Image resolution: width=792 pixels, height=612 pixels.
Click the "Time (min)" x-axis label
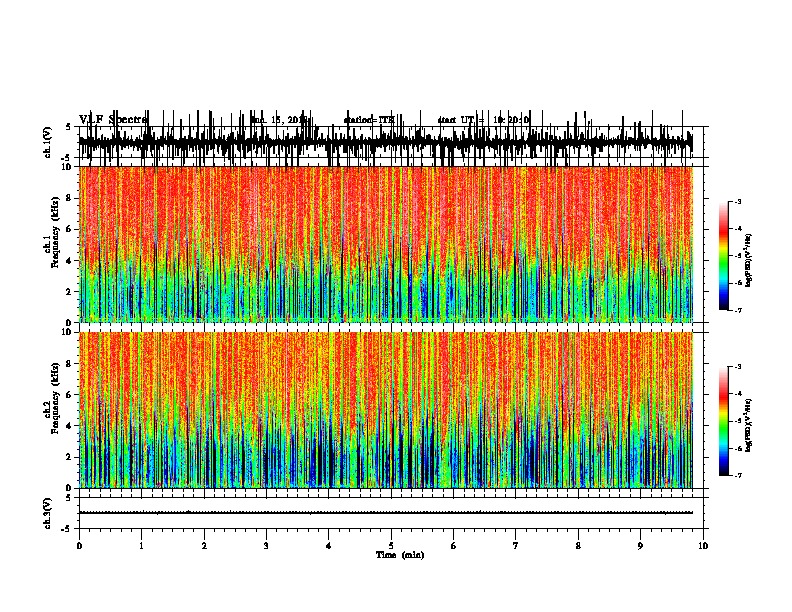coord(400,555)
